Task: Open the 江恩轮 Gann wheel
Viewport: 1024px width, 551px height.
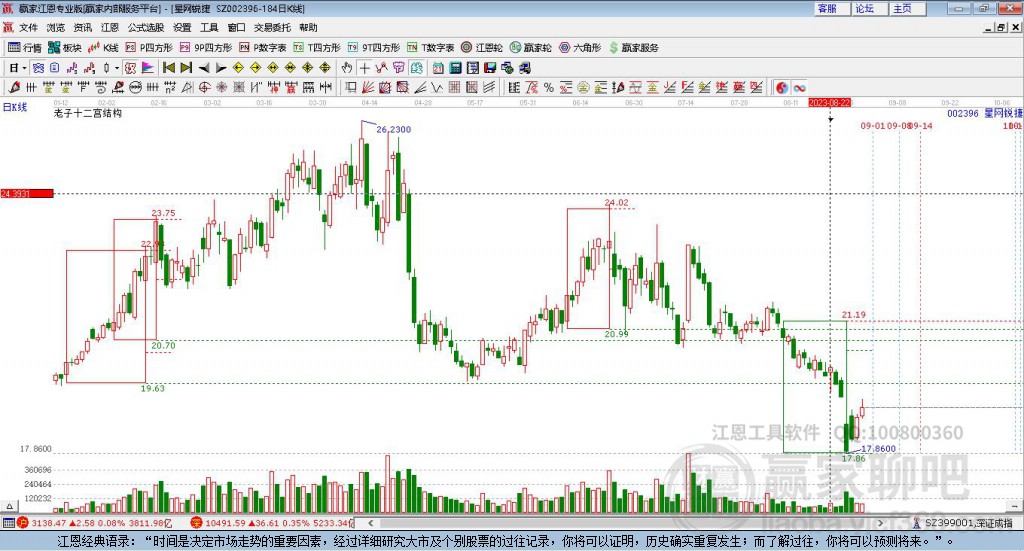Action: tap(482, 48)
